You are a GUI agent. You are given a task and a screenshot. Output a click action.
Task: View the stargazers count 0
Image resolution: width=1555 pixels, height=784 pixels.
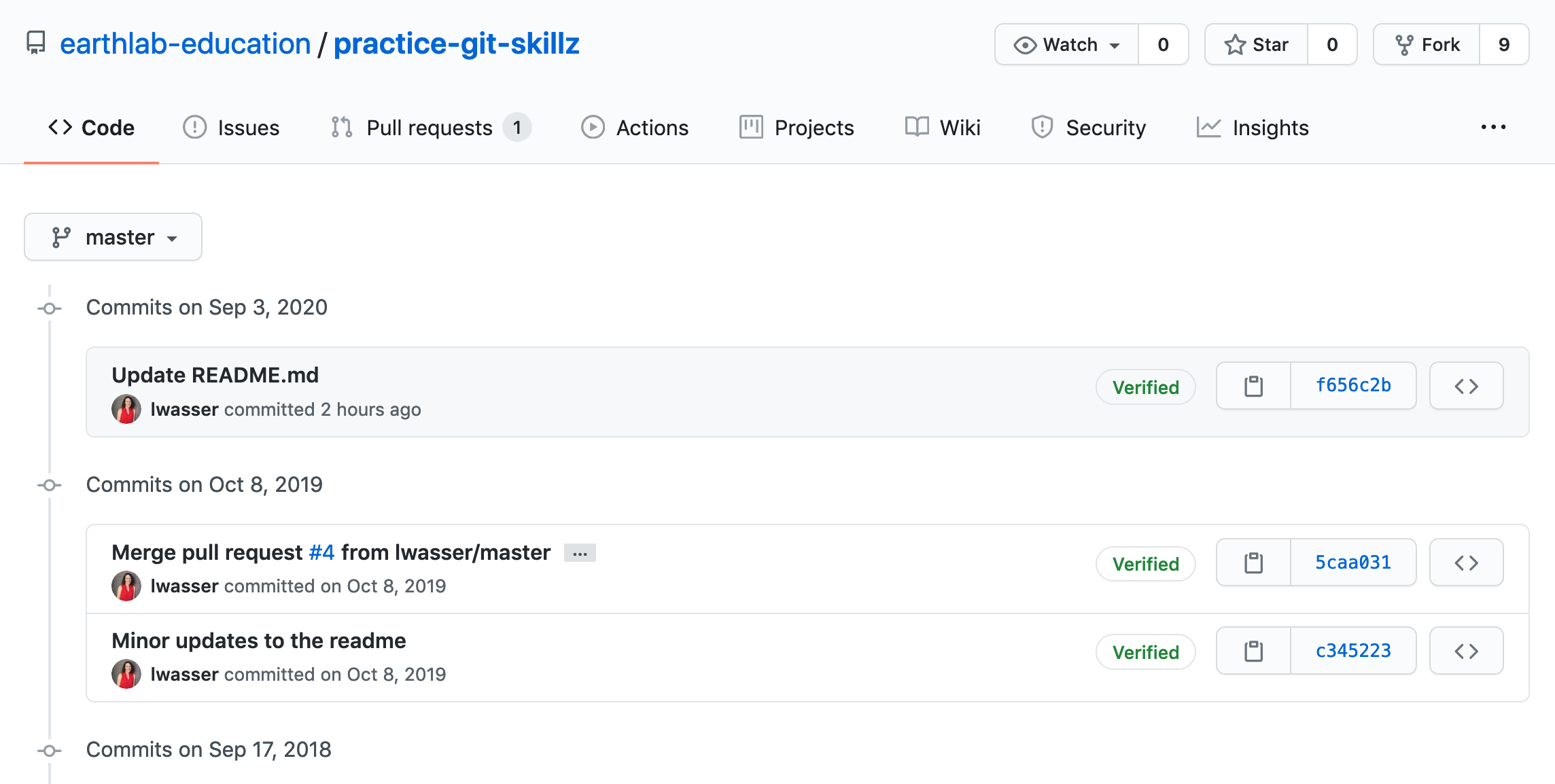(1332, 45)
